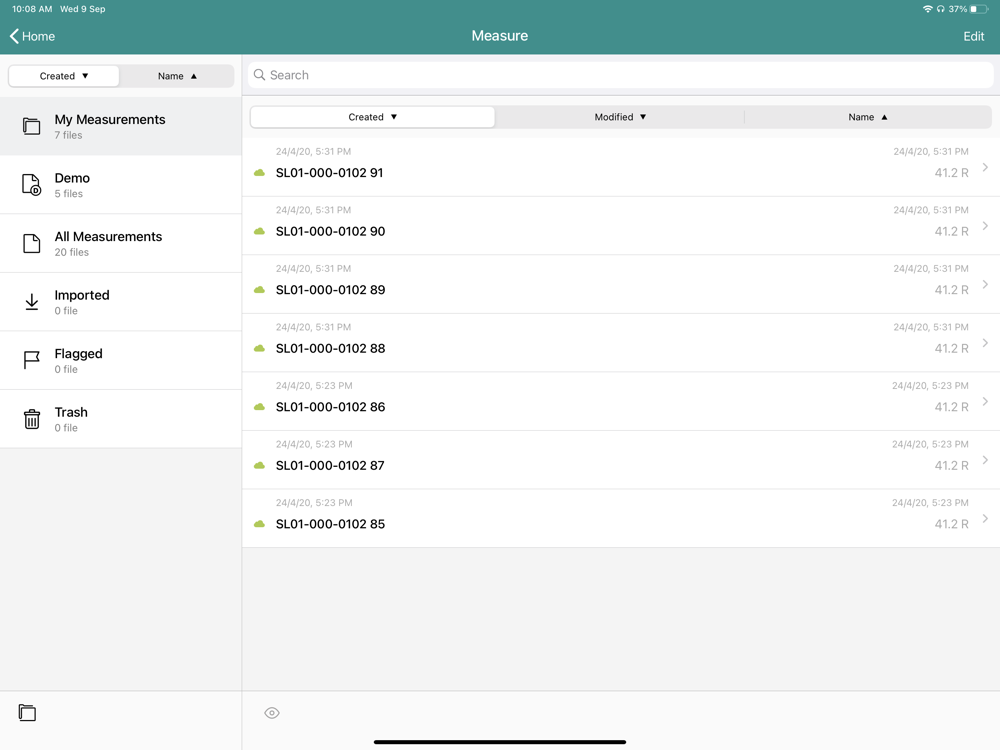Click the 41.2 R value of file 85
The image size is (1000, 750).
coord(952,524)
